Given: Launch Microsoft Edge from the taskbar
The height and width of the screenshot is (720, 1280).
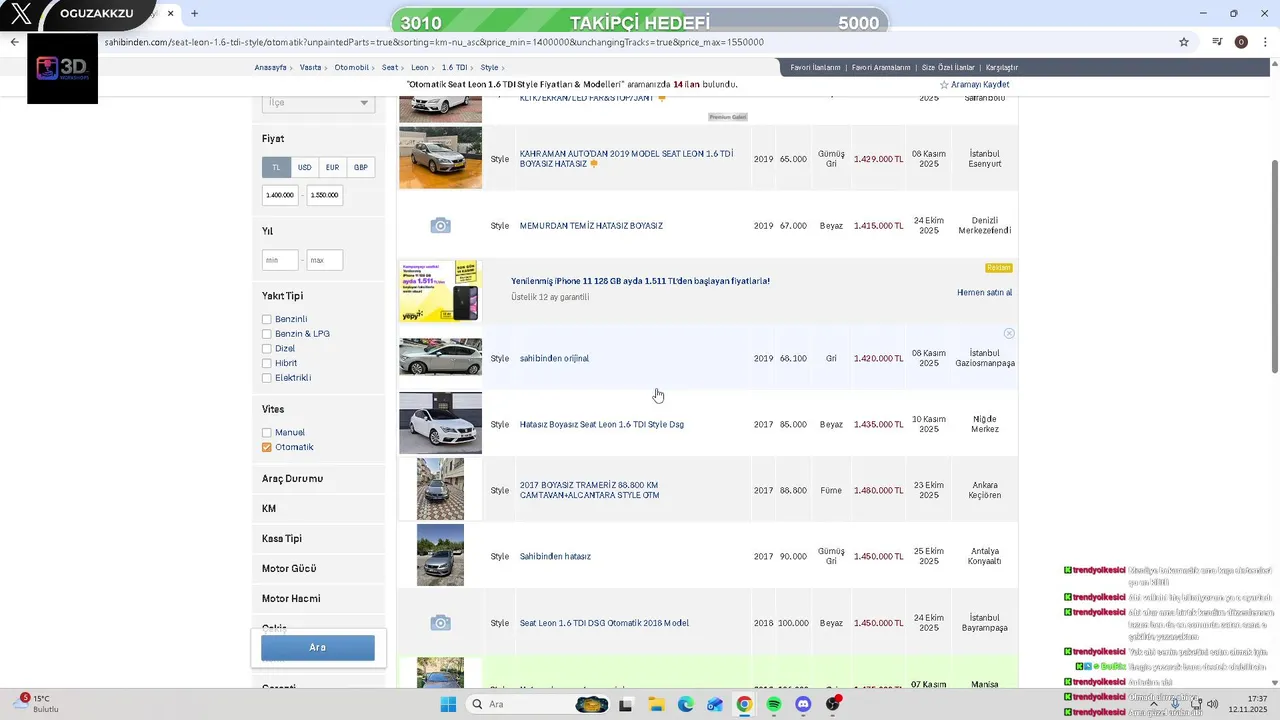Looking at the screenshot, I should tap(685, 704).
